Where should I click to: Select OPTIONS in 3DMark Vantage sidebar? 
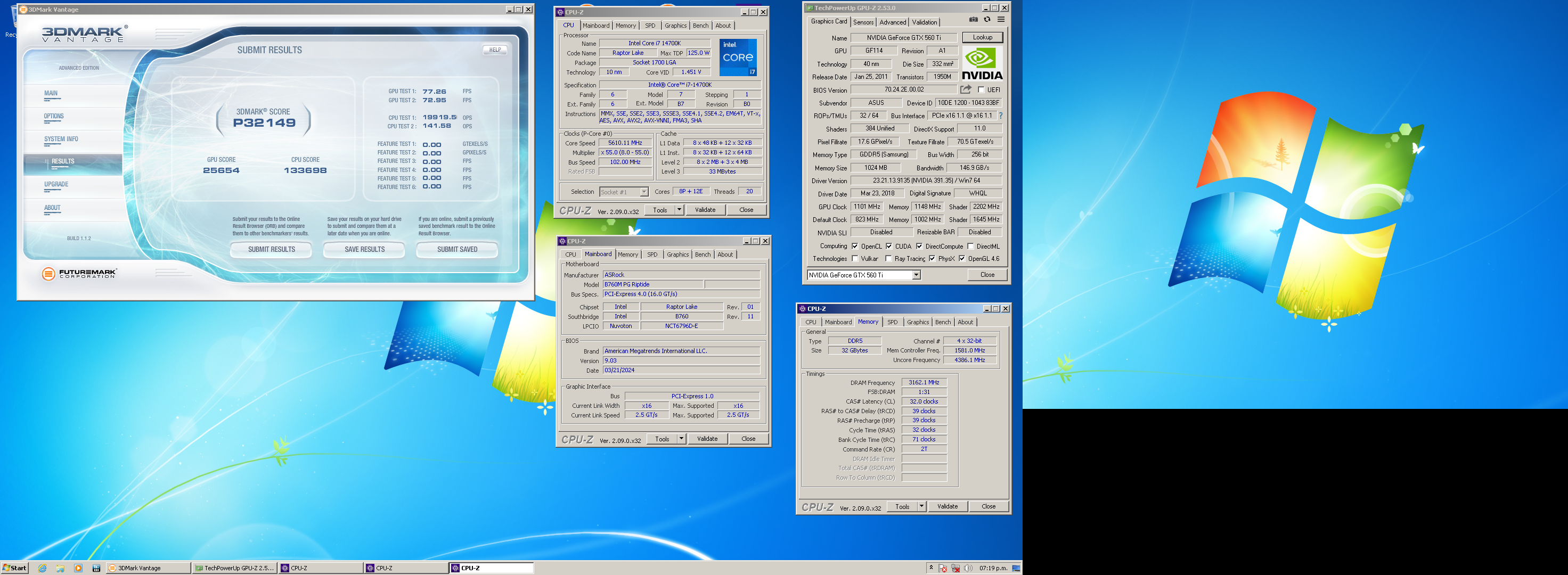[x=54, y=116]
